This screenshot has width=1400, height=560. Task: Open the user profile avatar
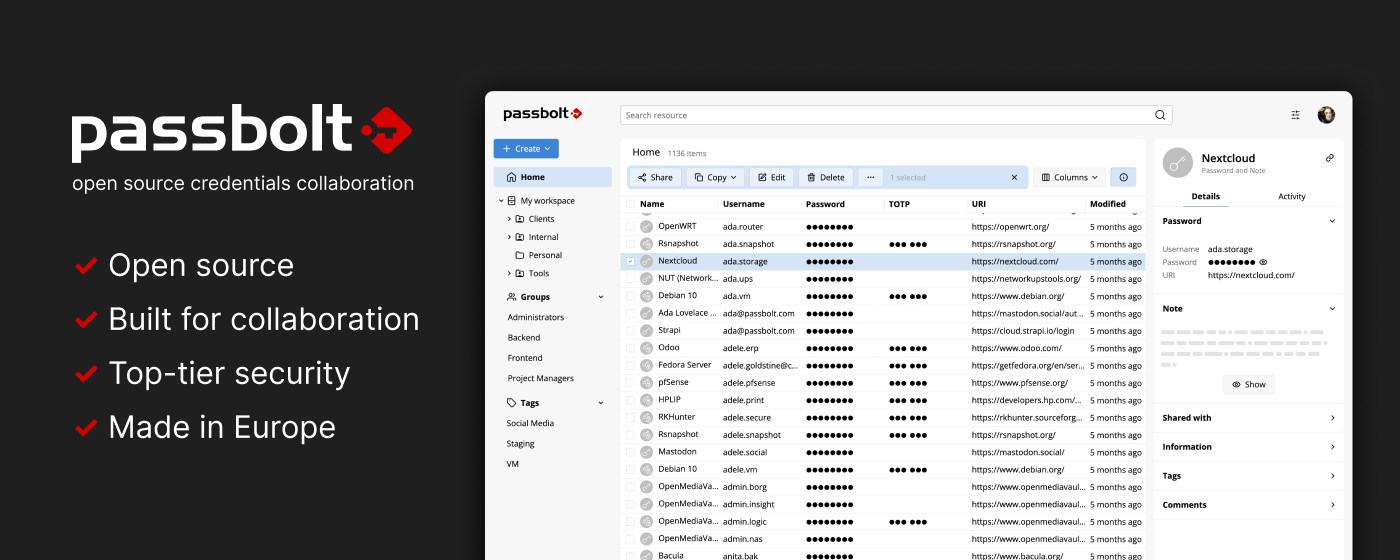click(x=1326, y=115)
